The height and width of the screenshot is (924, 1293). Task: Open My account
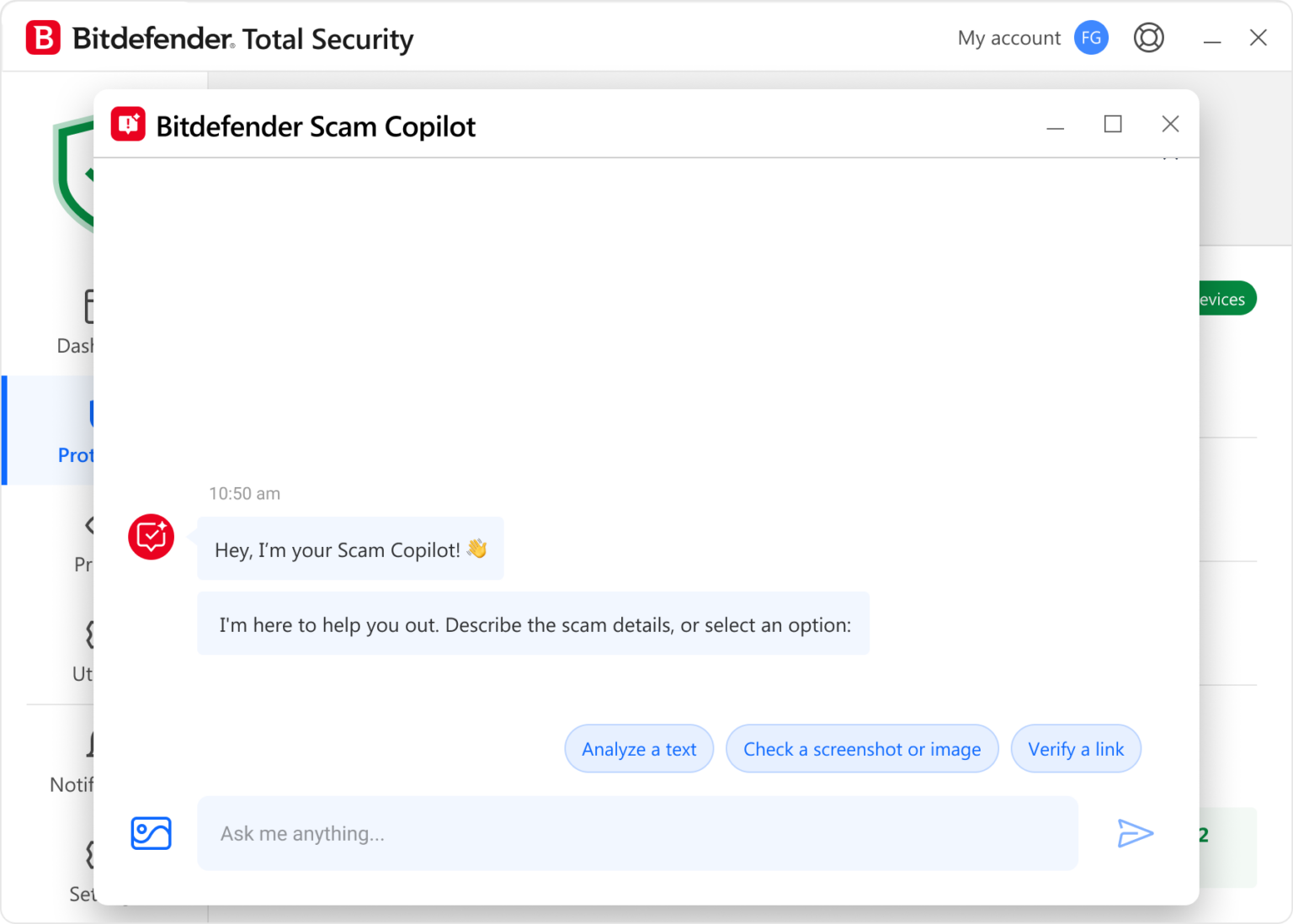[1008, 37]
